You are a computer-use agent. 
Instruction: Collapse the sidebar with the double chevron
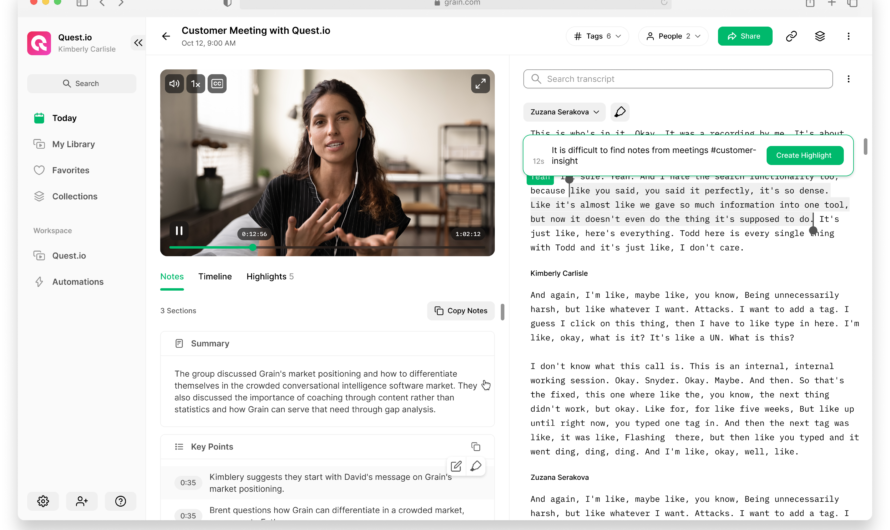coord(138,43)
